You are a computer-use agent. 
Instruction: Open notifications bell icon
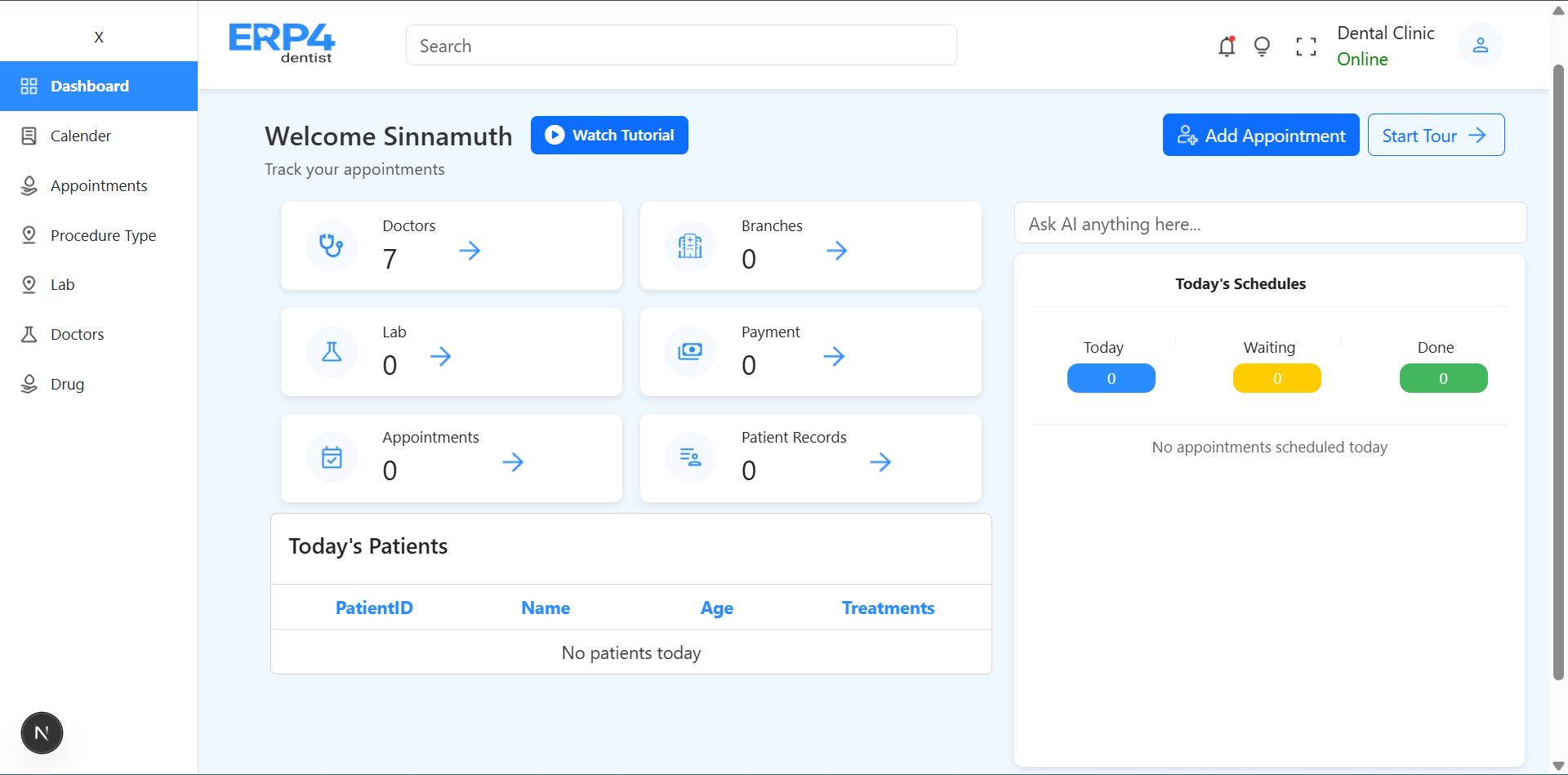[x=1227, y=47]
